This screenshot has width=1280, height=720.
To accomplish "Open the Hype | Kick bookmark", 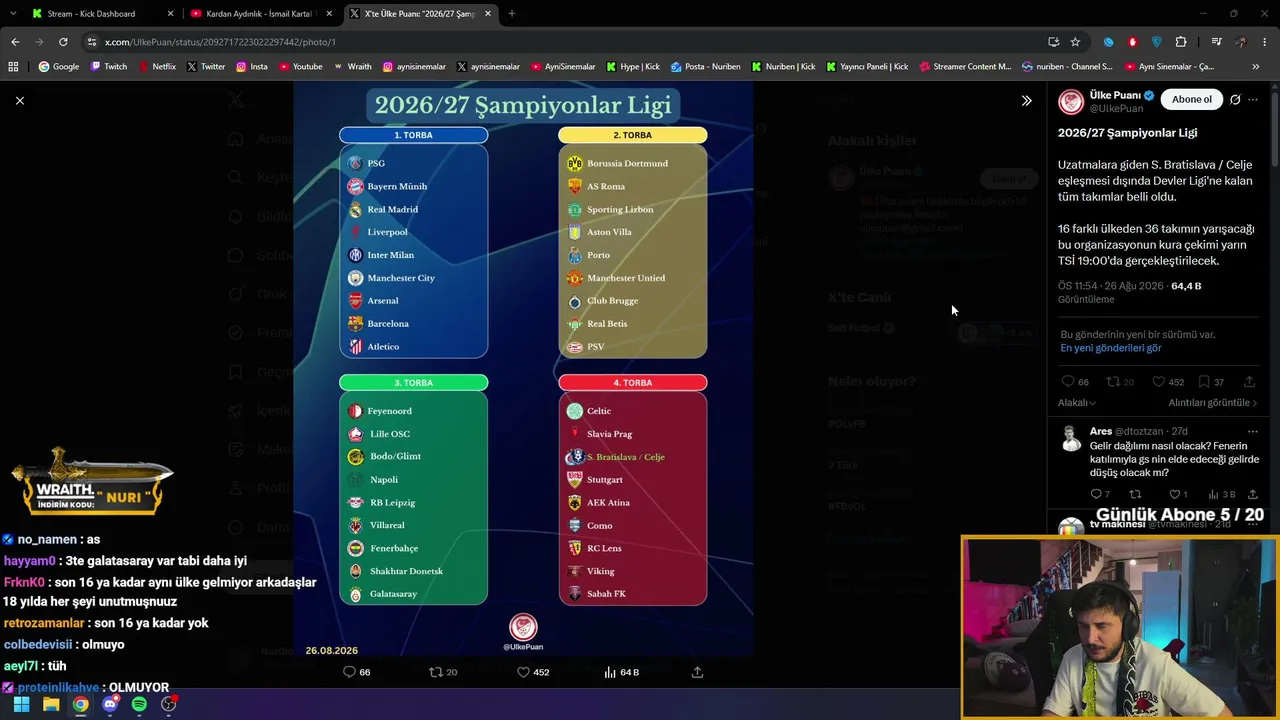I will 633,67.
